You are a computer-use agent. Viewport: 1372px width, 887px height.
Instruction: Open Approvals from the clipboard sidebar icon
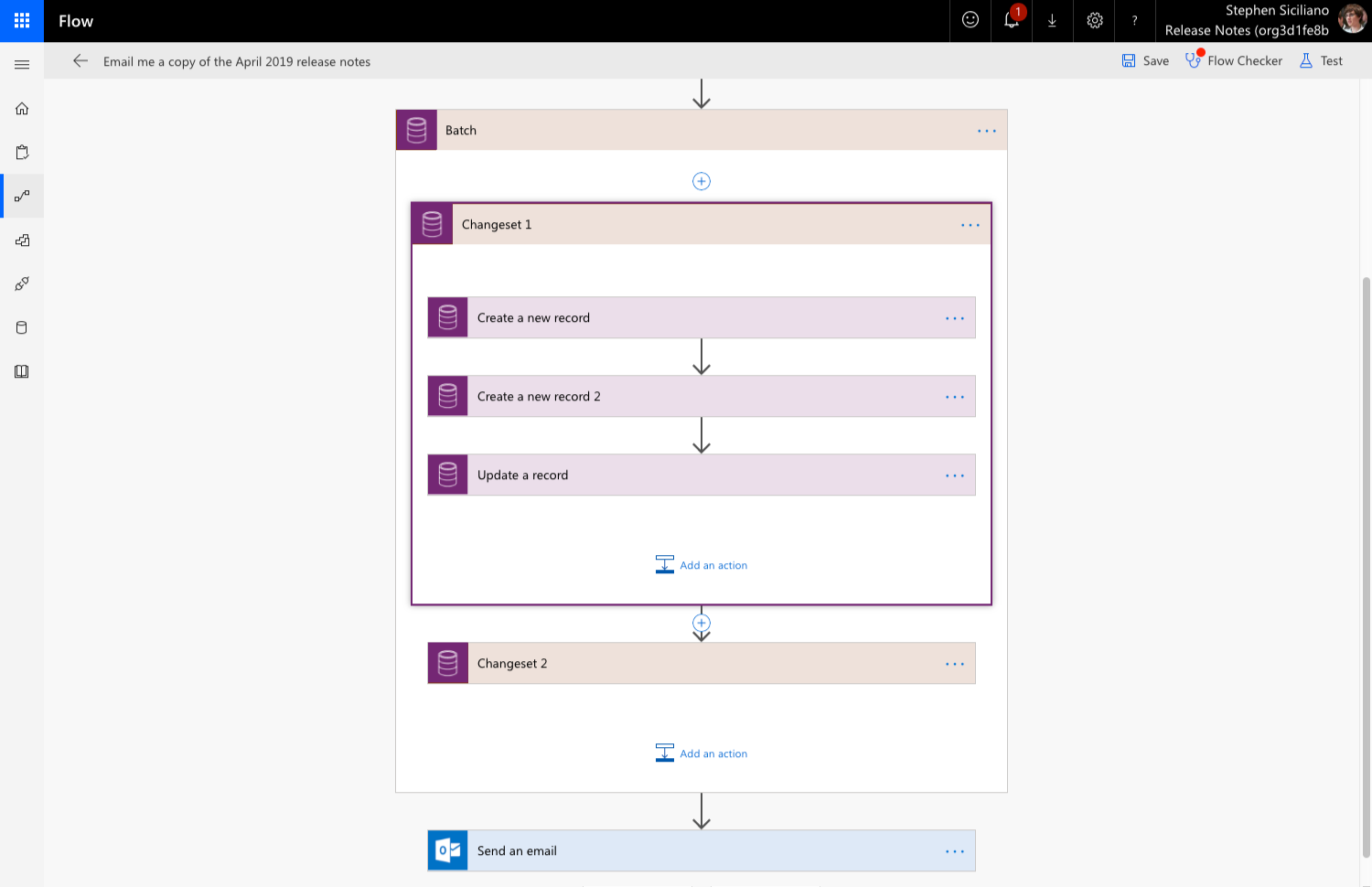21,152
